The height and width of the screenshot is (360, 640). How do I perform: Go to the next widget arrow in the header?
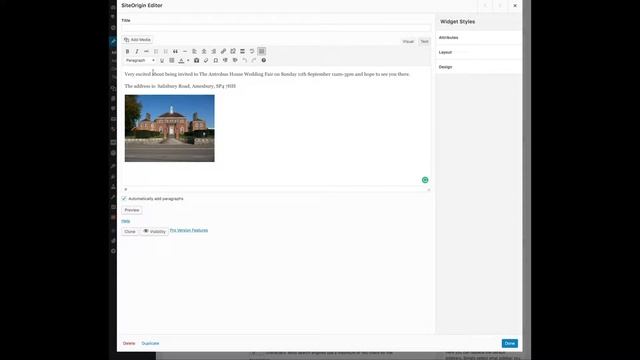tap(500, 6)
